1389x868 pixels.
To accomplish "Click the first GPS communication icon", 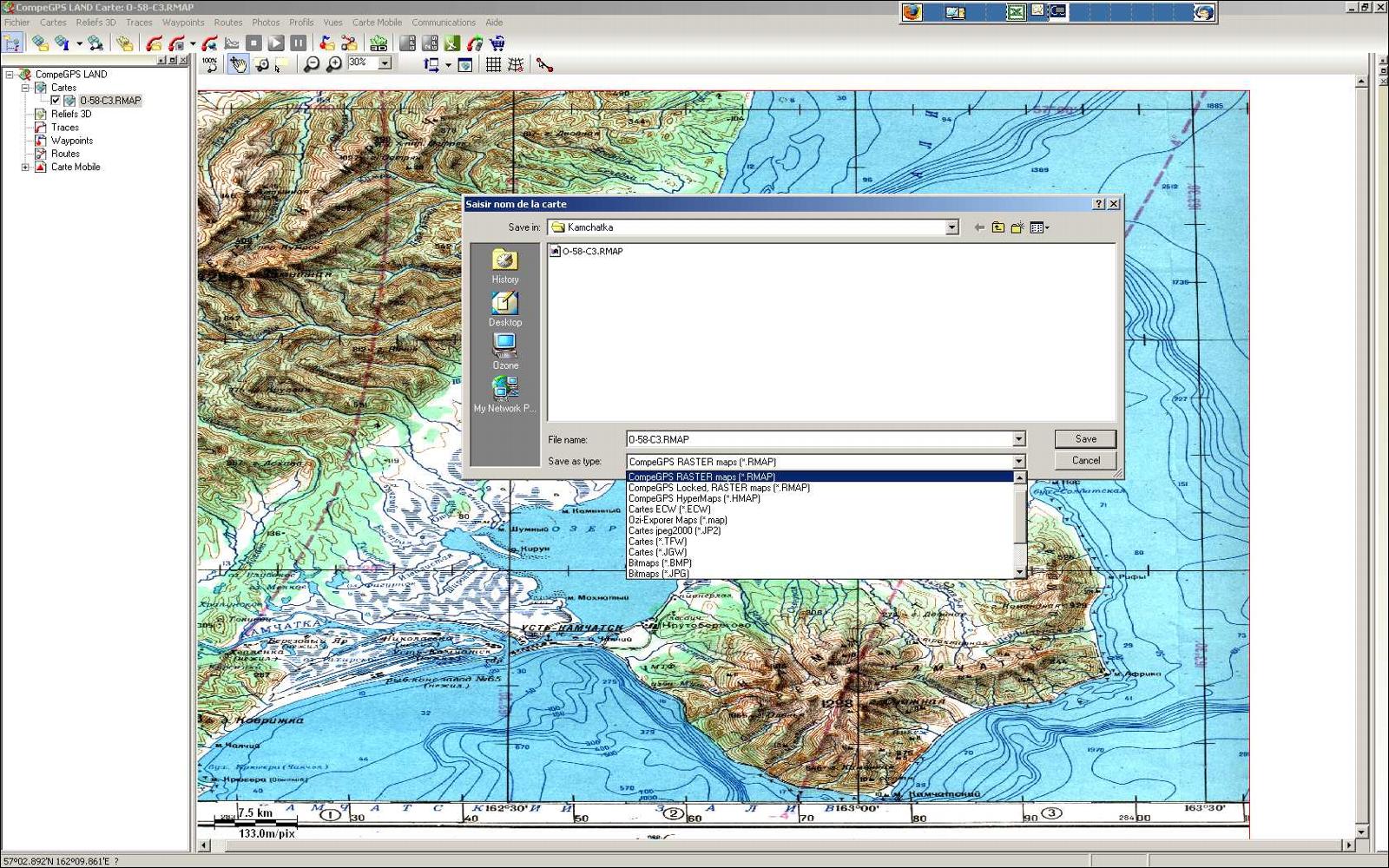I will (x=407, y=43).
